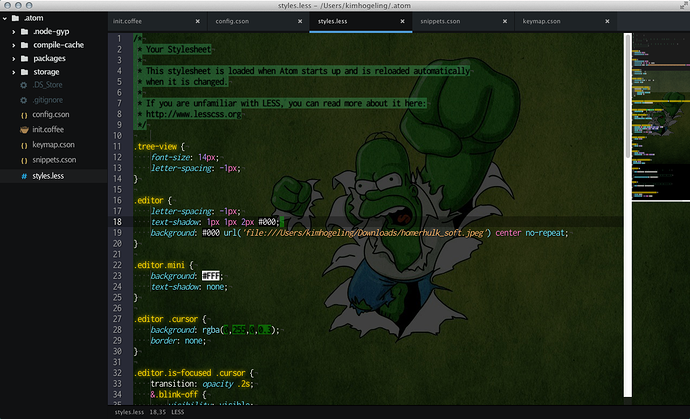Click the compile-cache folder icon

pos(25,45)
